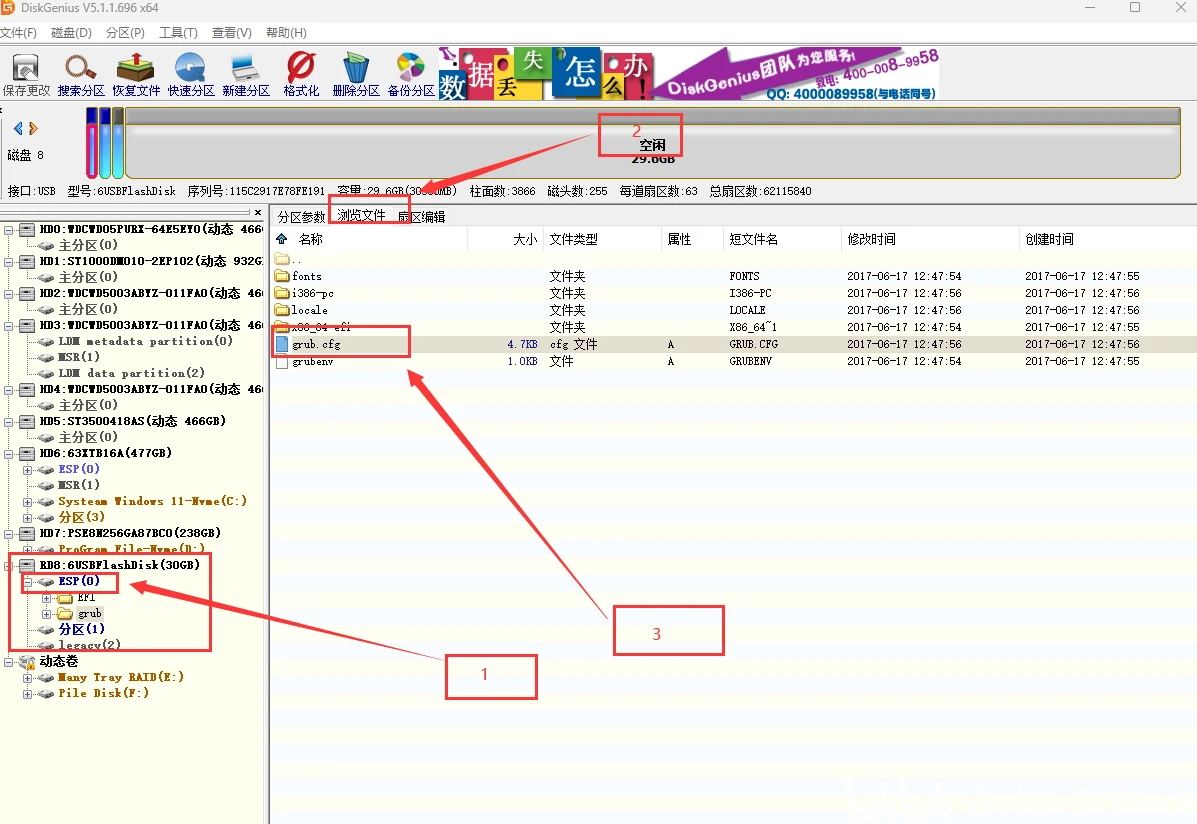Open the 文件(F) File menu

point(18,33)
